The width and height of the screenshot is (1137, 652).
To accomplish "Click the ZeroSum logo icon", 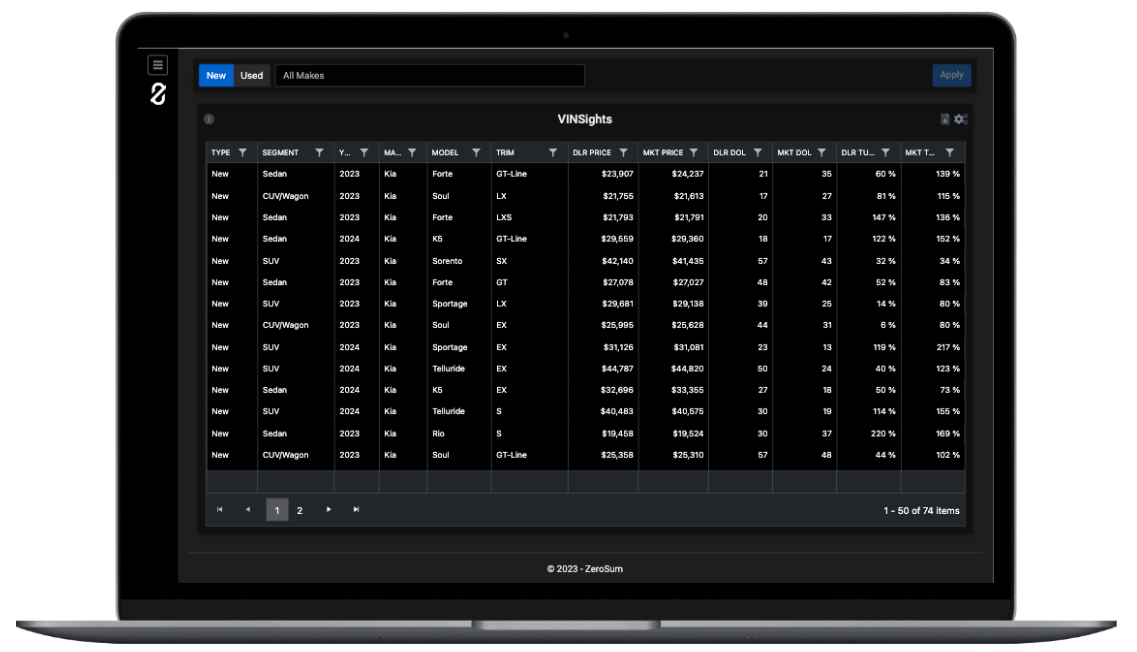I will pos(157,94).
